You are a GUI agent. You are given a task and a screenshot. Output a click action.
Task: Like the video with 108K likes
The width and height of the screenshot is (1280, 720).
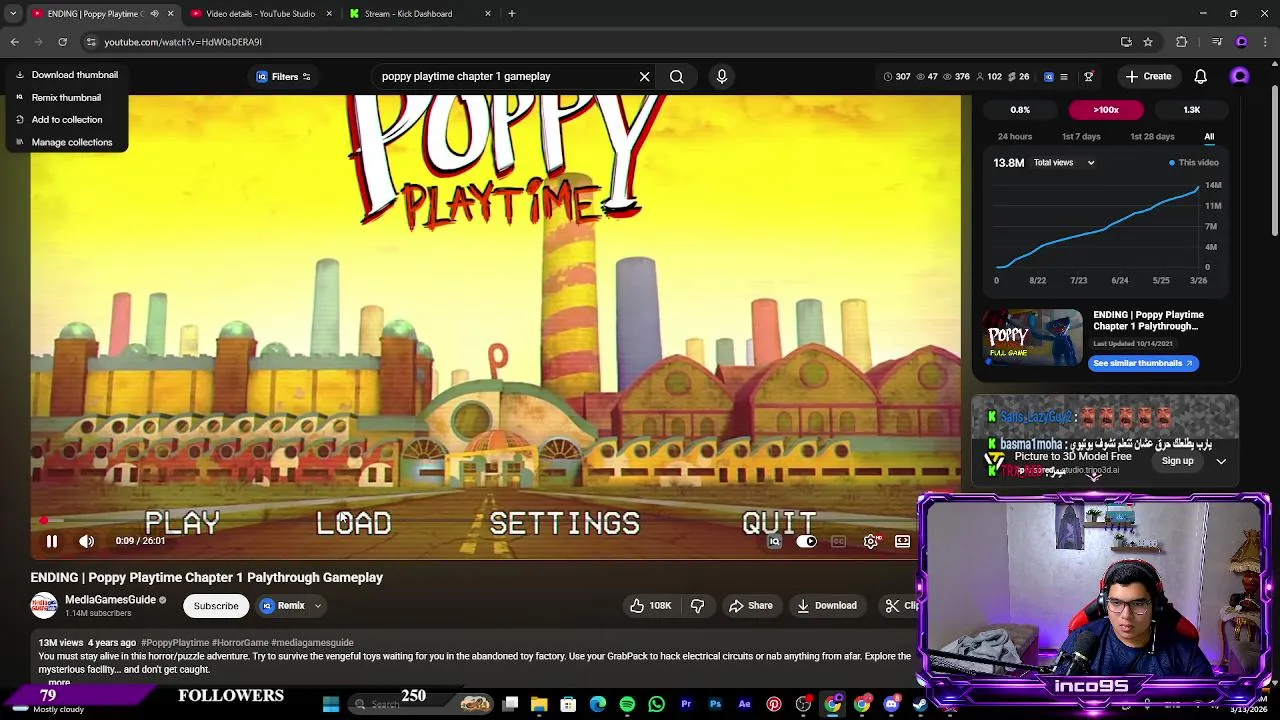tap(649, 605)
